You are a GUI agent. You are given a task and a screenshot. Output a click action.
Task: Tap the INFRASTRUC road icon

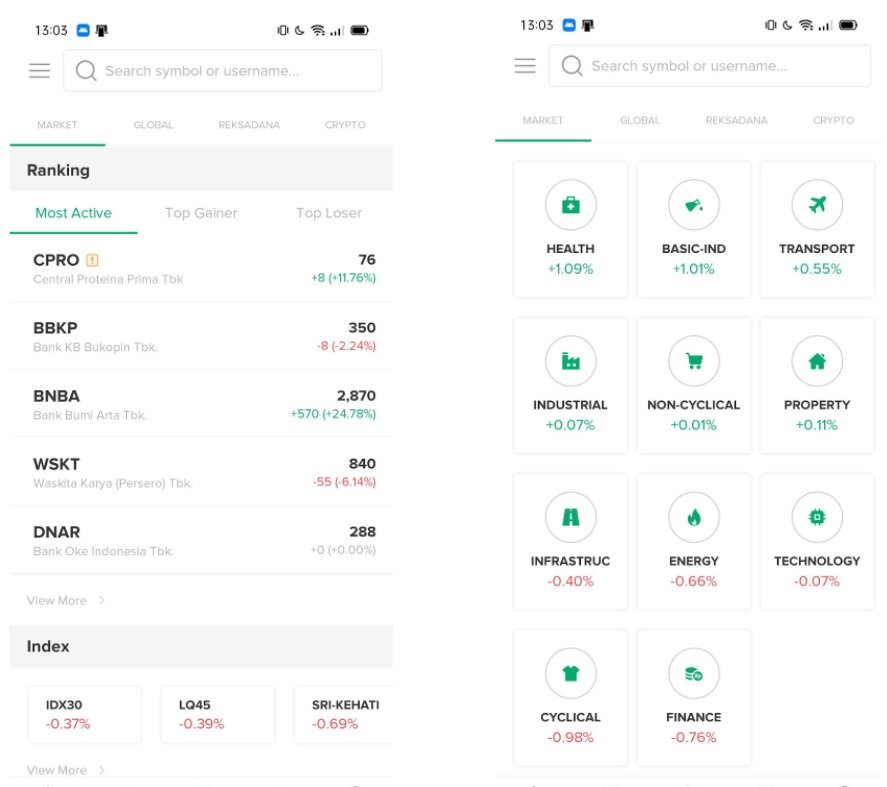(x=570, y=517)
